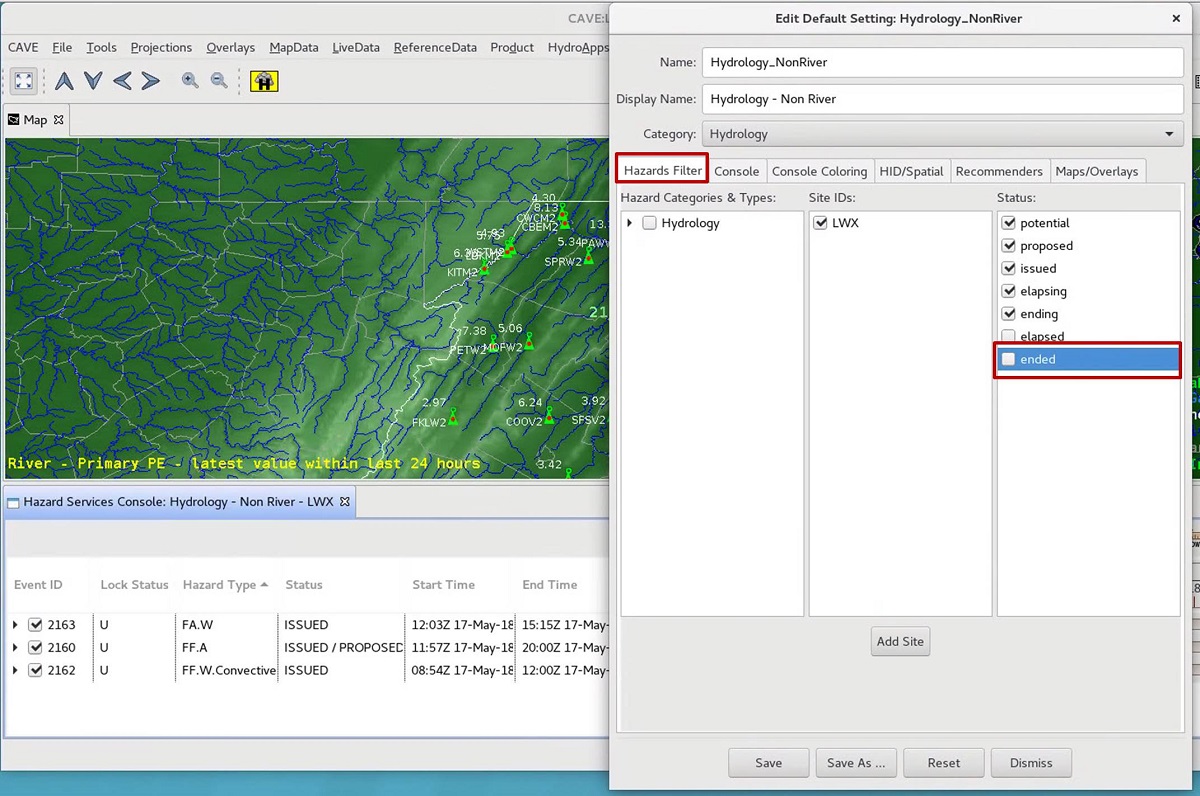Close the Hazard Services Console tab X

pos(345,502)
